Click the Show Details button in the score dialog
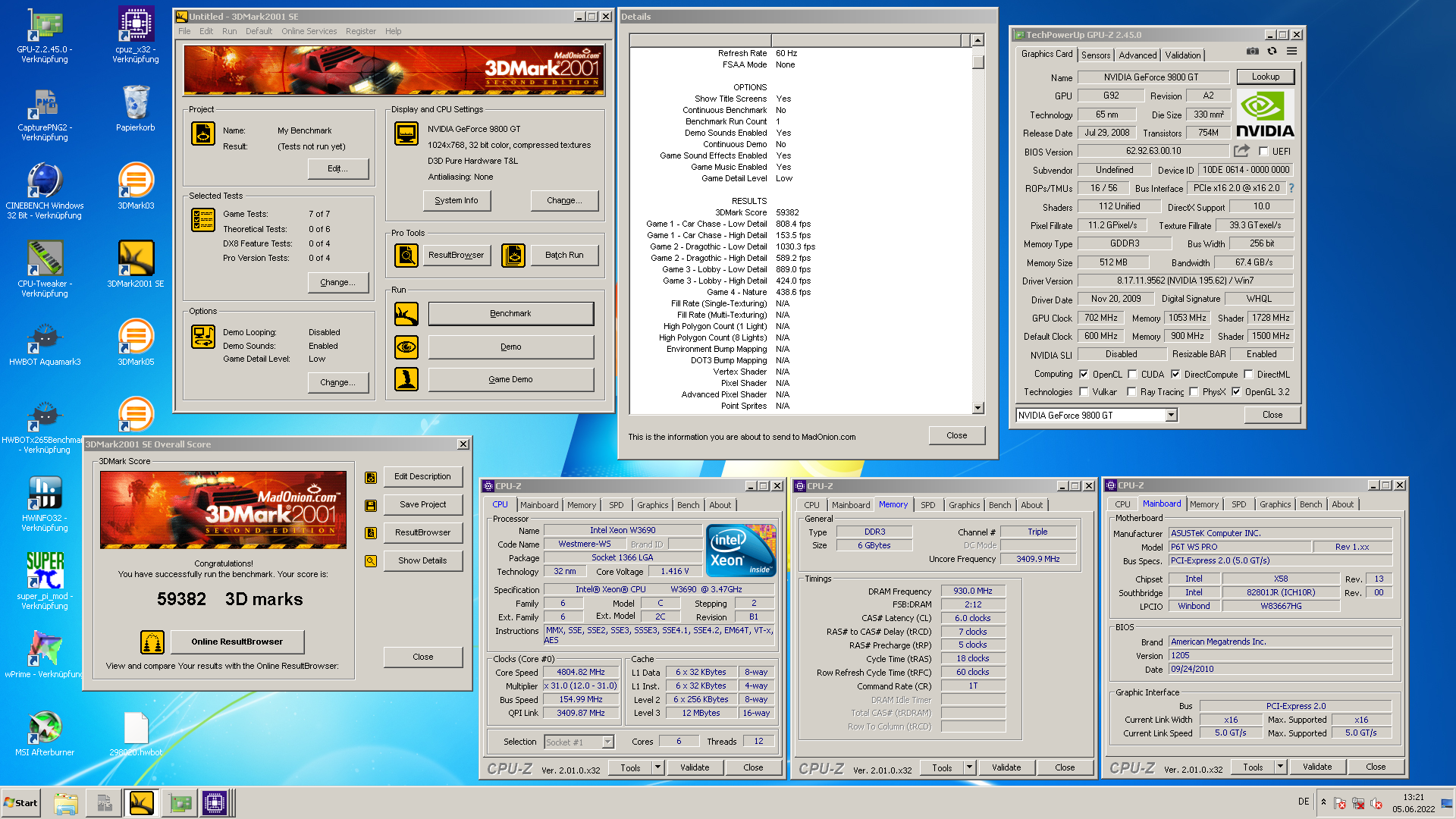This screenshot has width=1456, height=819. [422, 561]
